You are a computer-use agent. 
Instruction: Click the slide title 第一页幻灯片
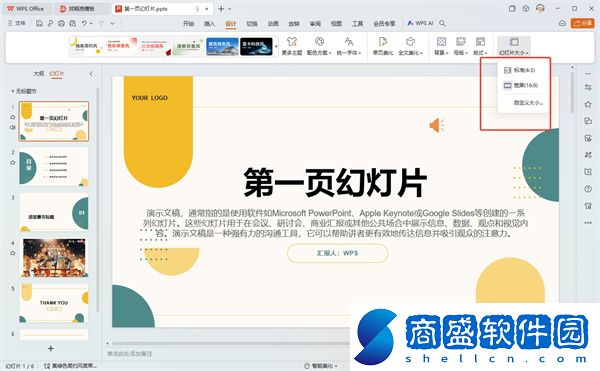point(335,182)
